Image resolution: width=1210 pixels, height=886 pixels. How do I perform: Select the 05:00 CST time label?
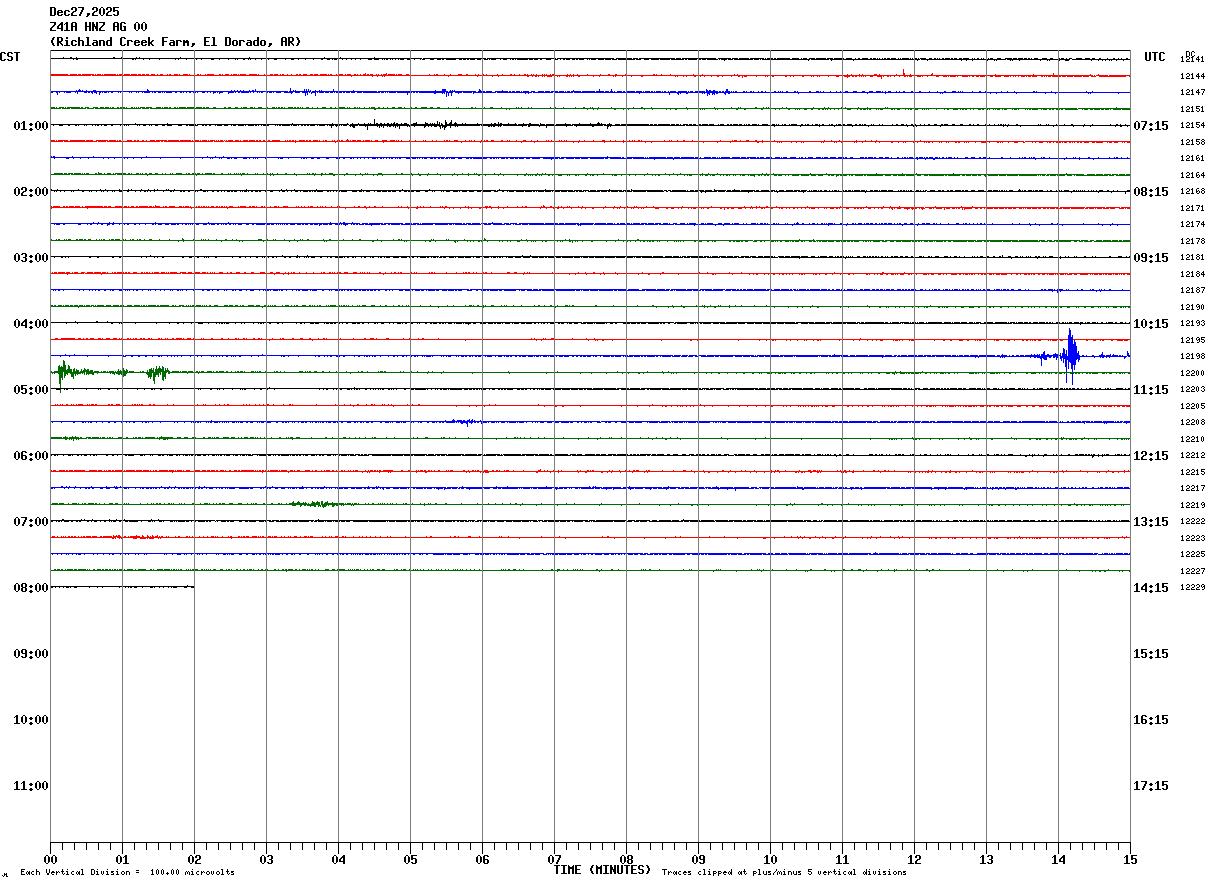(x=31, y=390)
